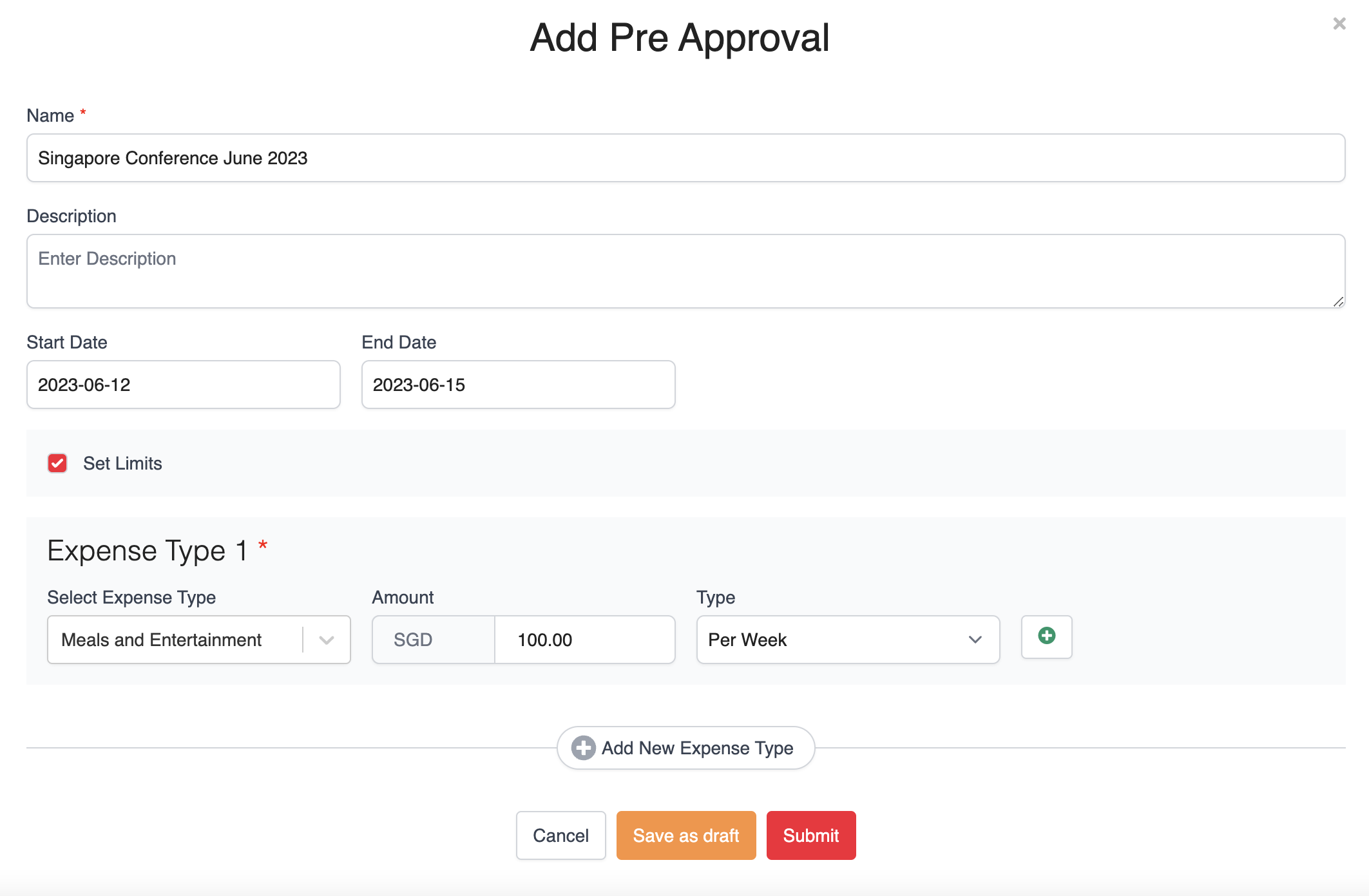Uncheck the Set Limits checkbox
Viewport: 1369px width, 896px height.
click(57, 463)
